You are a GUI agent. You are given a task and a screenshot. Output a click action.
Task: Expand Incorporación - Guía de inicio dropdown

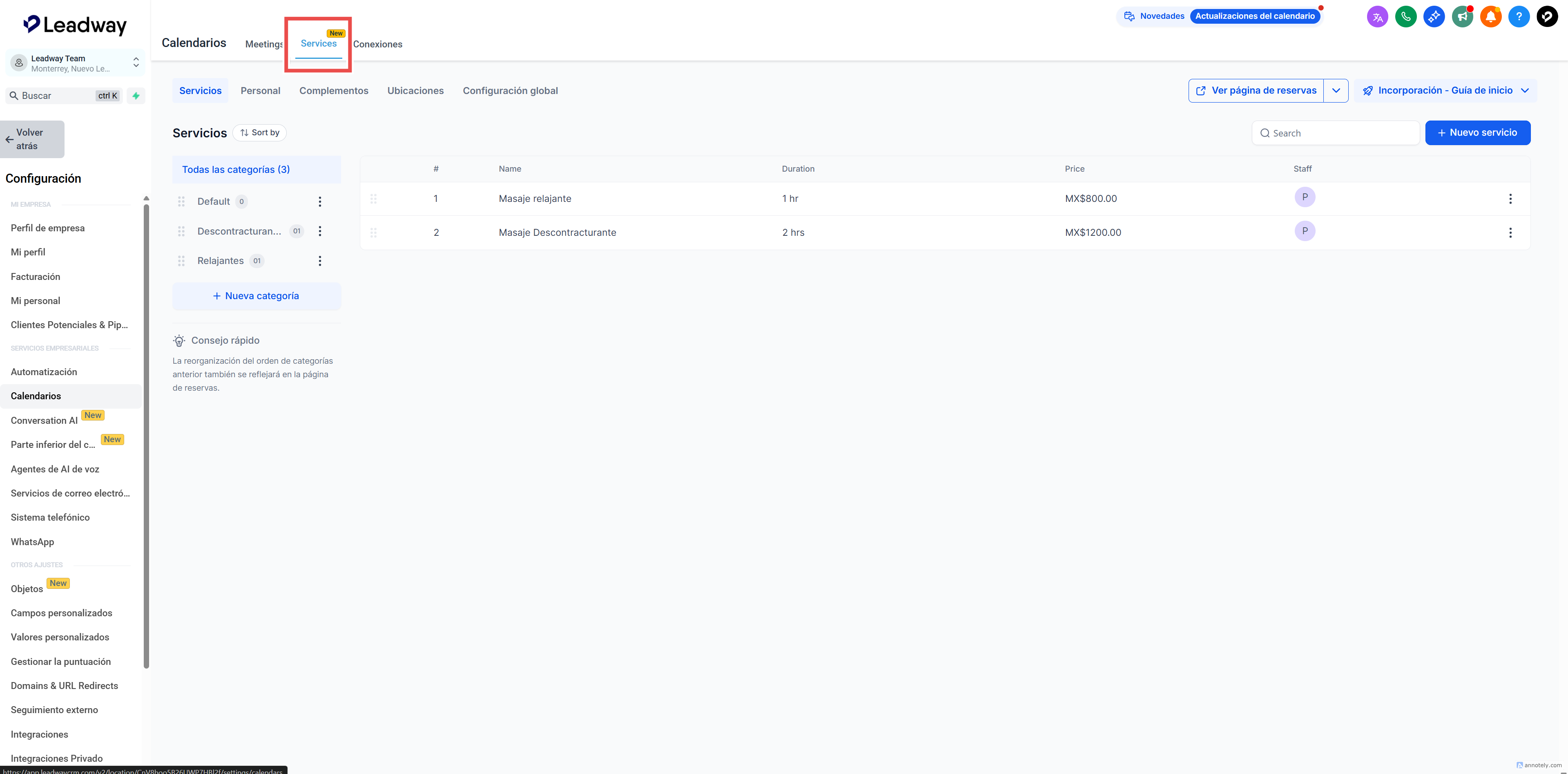pos(1445,91)
